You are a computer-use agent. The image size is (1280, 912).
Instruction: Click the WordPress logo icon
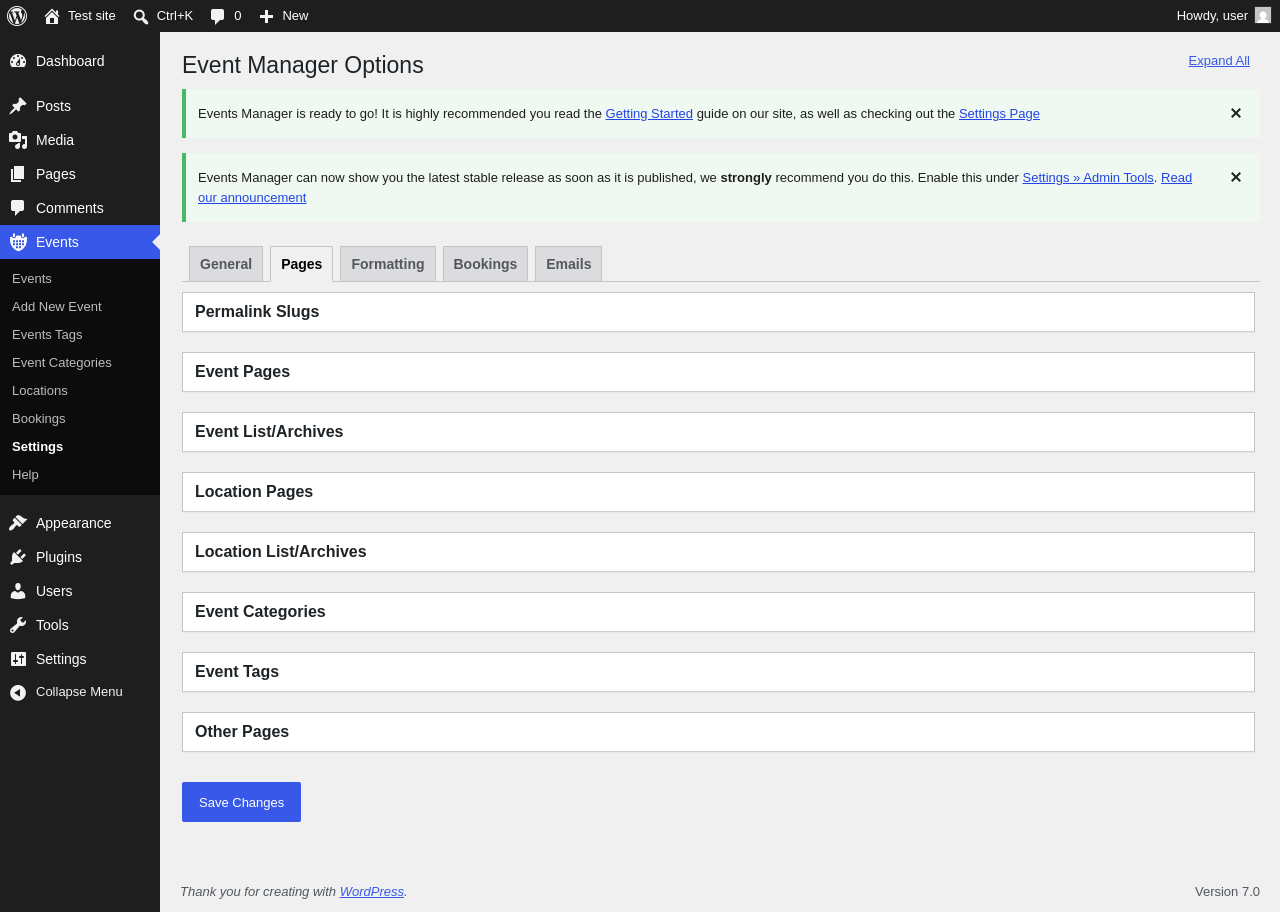click(x=17, y=16)
